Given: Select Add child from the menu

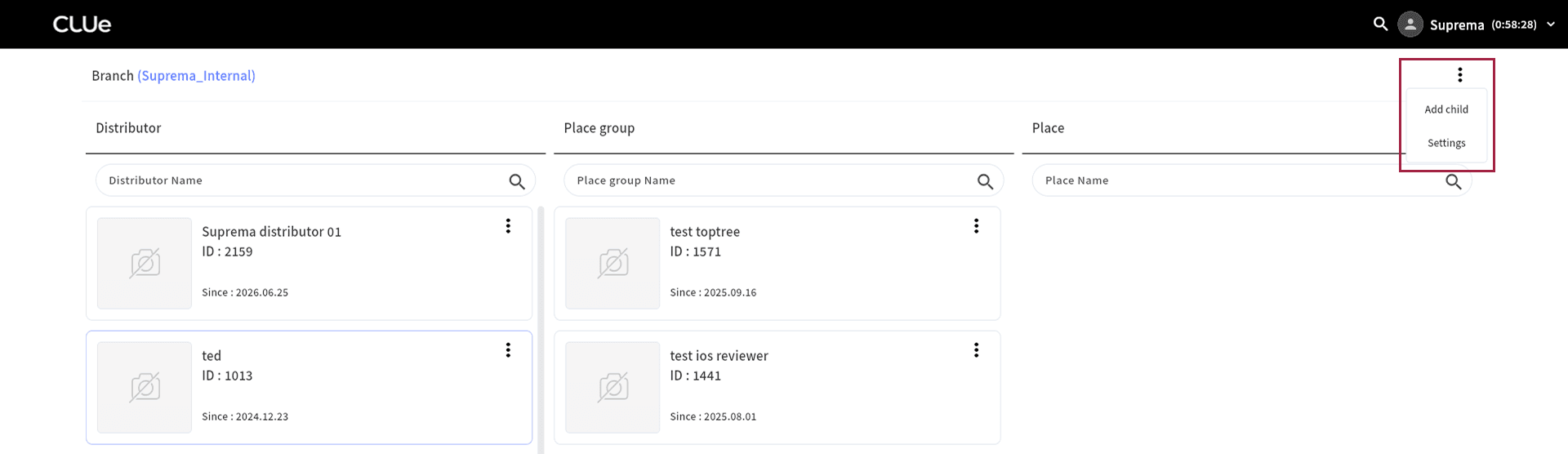Looking at the screenshot, I should click(x=1446, y=109).
